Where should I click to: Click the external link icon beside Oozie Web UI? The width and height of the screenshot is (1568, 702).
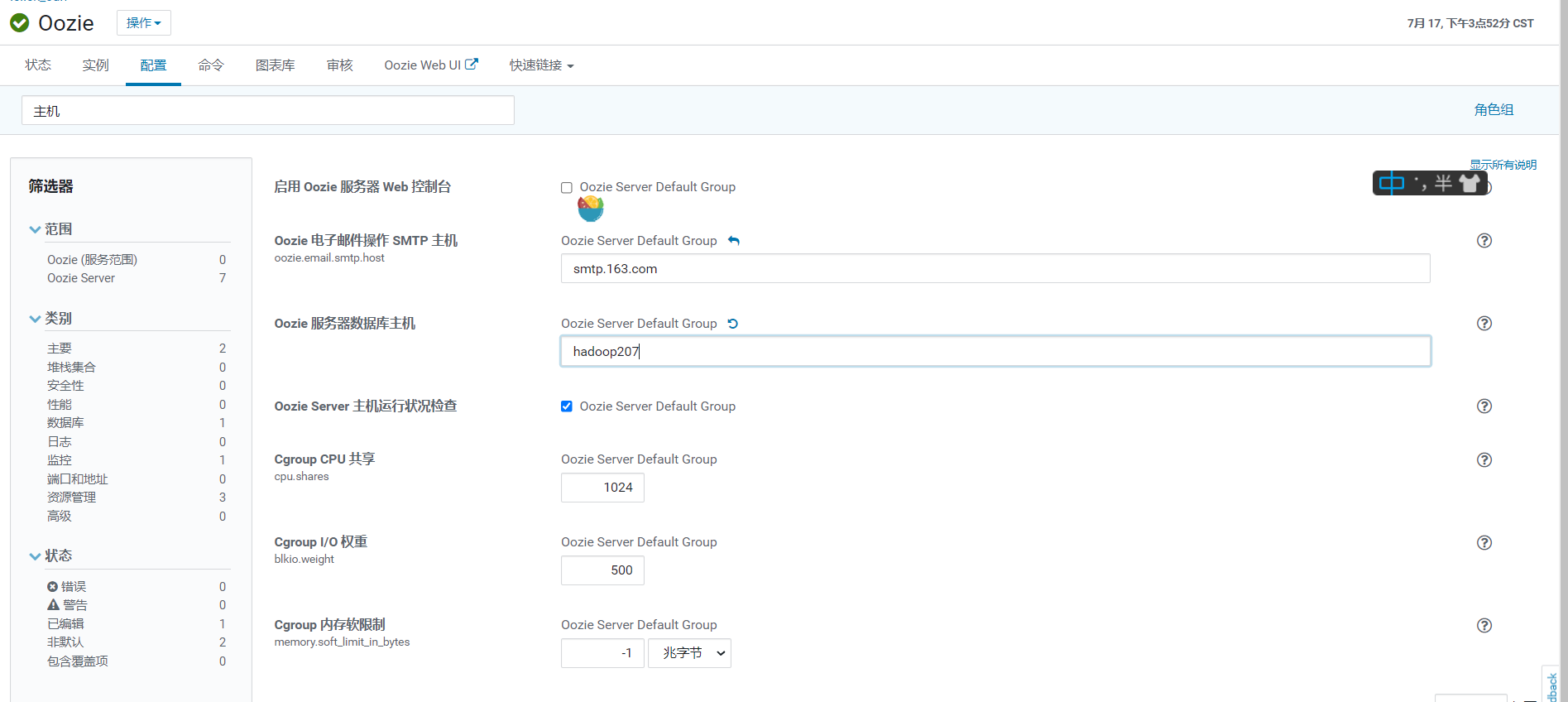tap(472, 64)
